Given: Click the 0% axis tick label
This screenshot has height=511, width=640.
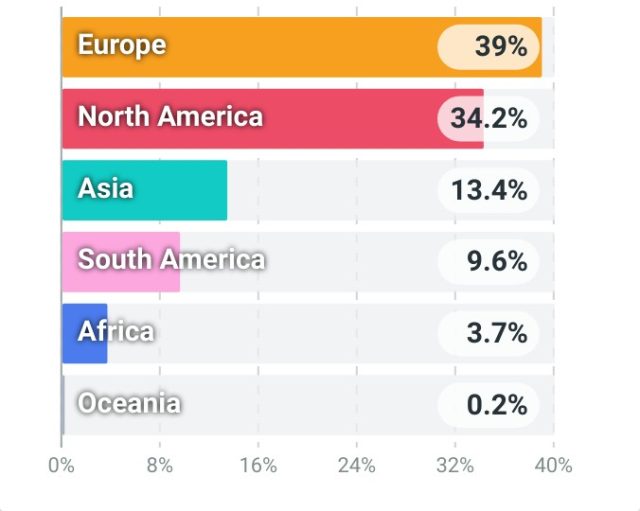Looking at the screenshot, I should click(61, 465).
